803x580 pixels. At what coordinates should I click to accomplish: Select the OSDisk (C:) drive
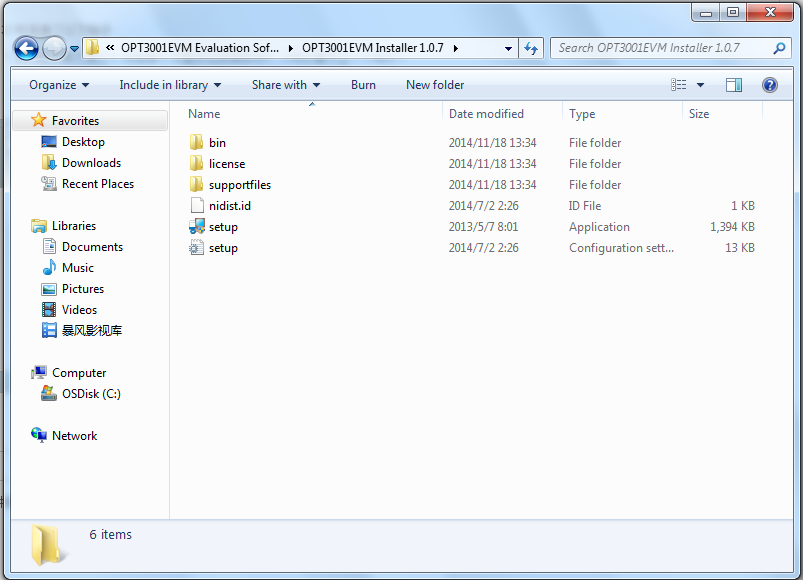91,394
